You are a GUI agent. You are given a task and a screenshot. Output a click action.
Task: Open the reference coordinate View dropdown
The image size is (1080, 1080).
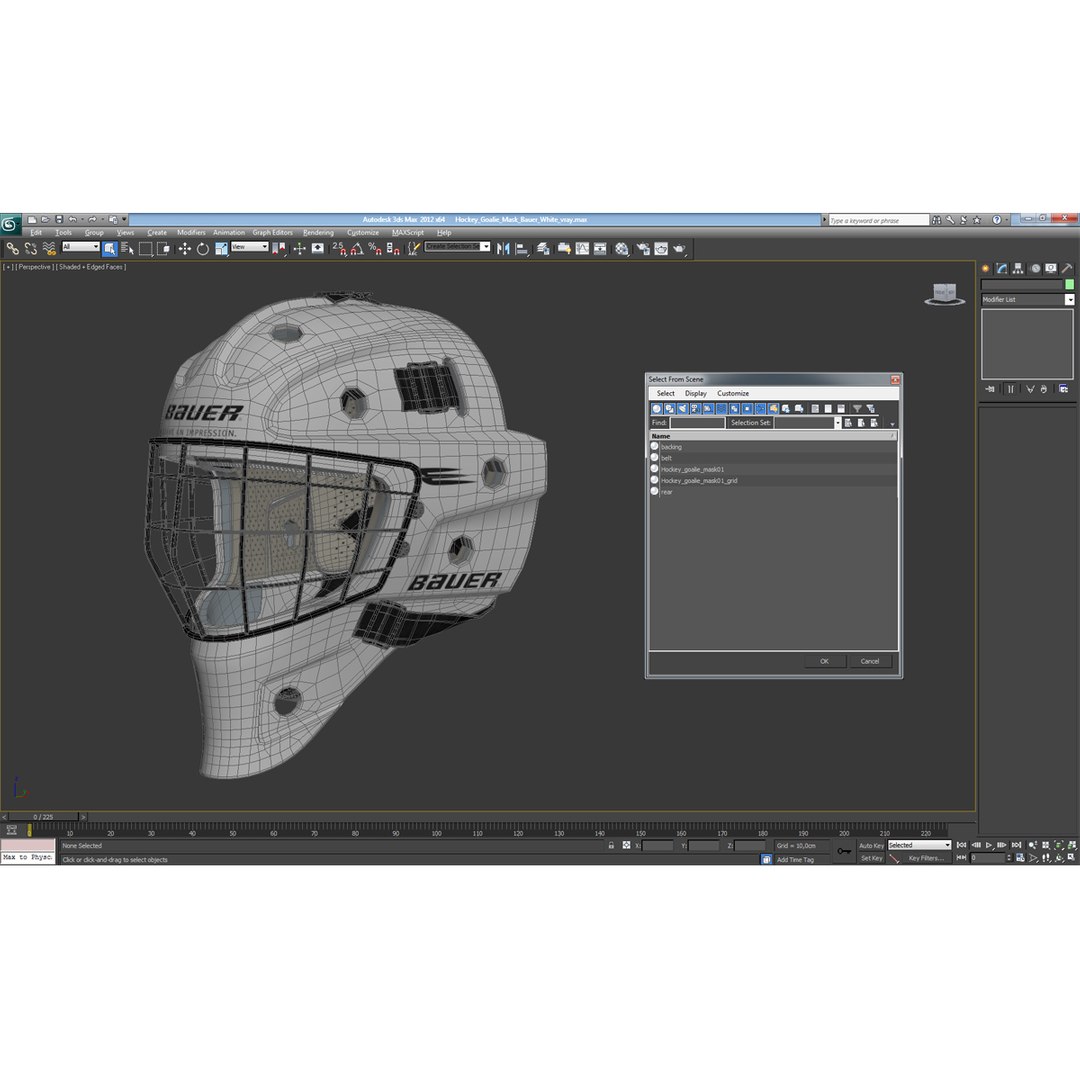(x=249, y=247)
